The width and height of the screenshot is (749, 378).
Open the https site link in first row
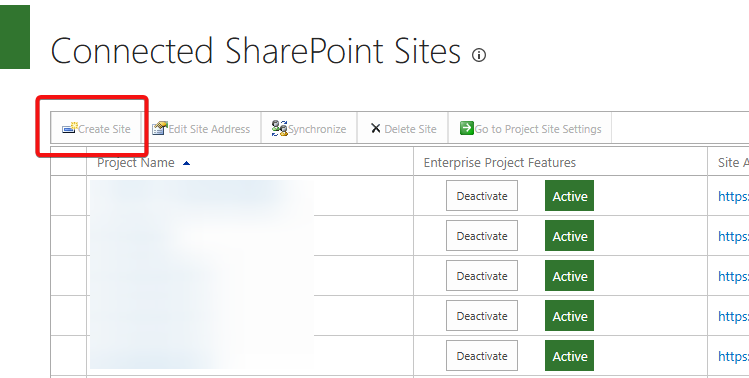point(733,196)
